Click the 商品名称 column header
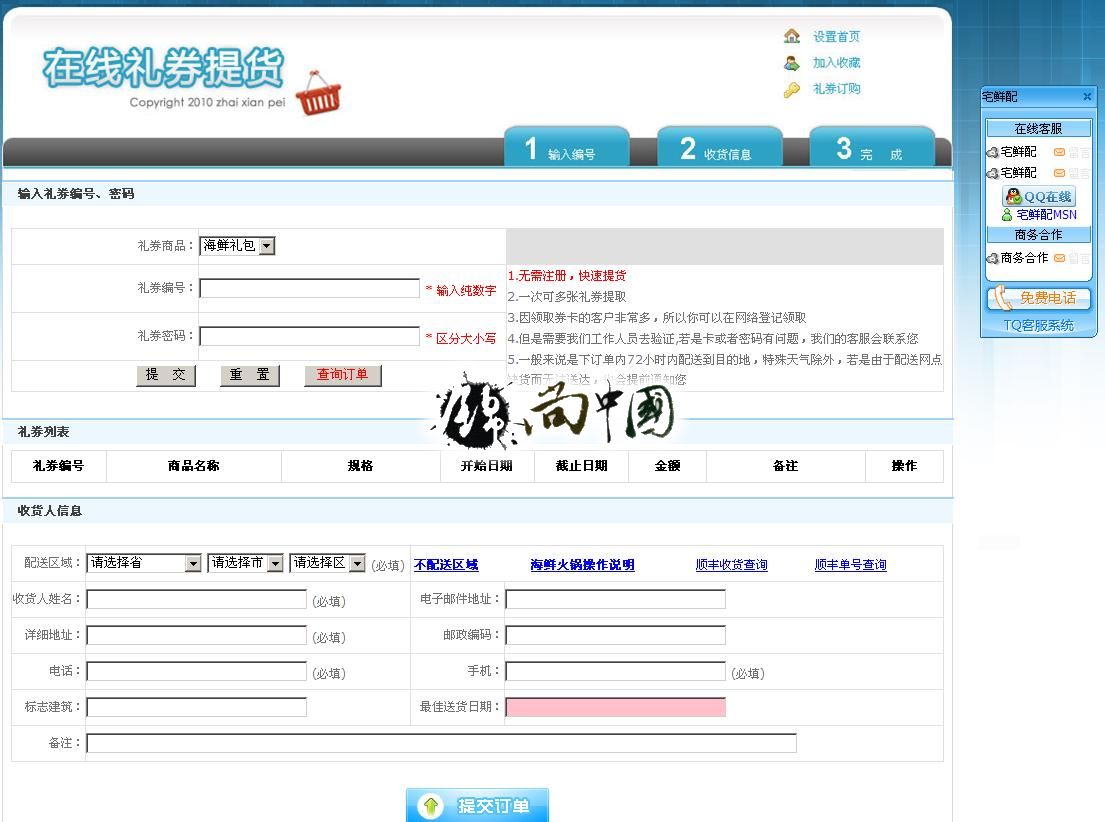 (194, 466)
